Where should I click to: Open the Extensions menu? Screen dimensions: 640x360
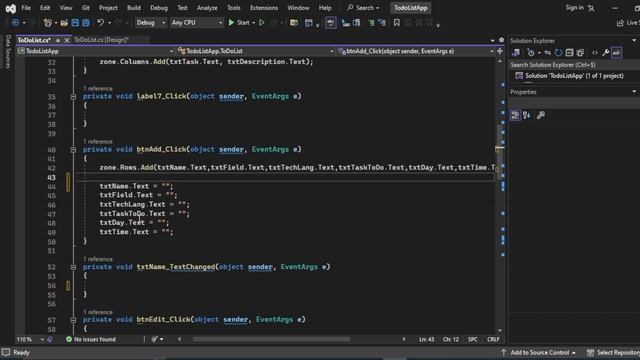pyautogui.click(x=264, y=8)
